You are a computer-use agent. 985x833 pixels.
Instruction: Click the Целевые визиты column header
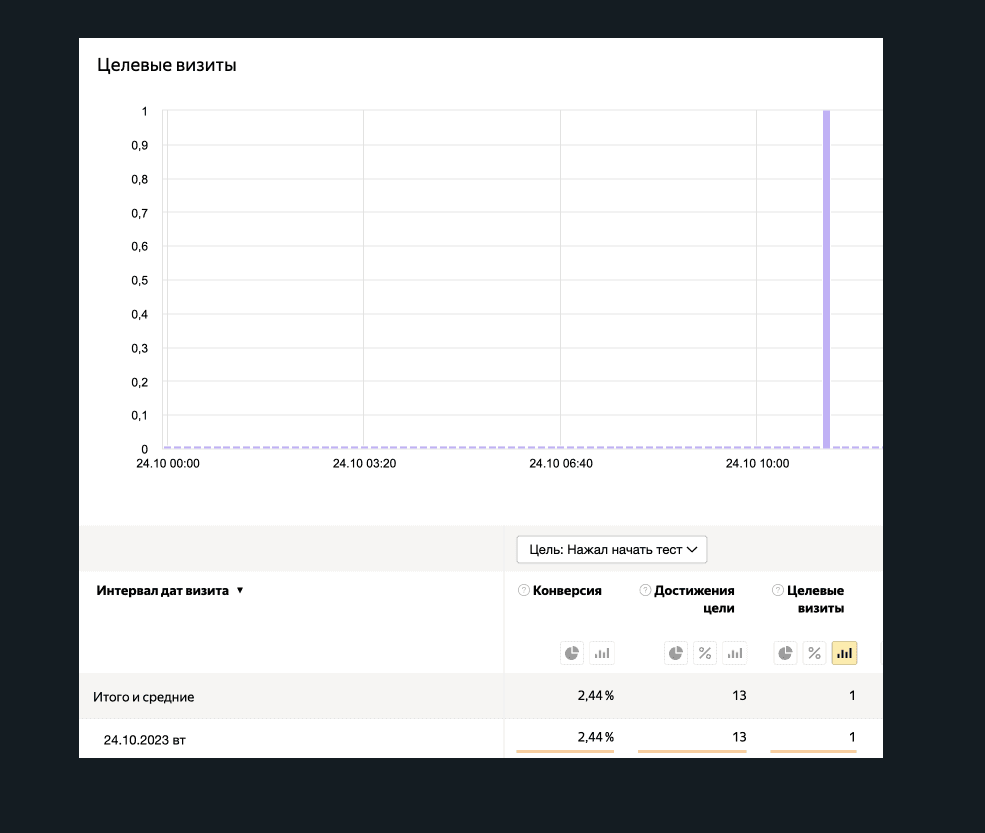(x=815, y=599)
